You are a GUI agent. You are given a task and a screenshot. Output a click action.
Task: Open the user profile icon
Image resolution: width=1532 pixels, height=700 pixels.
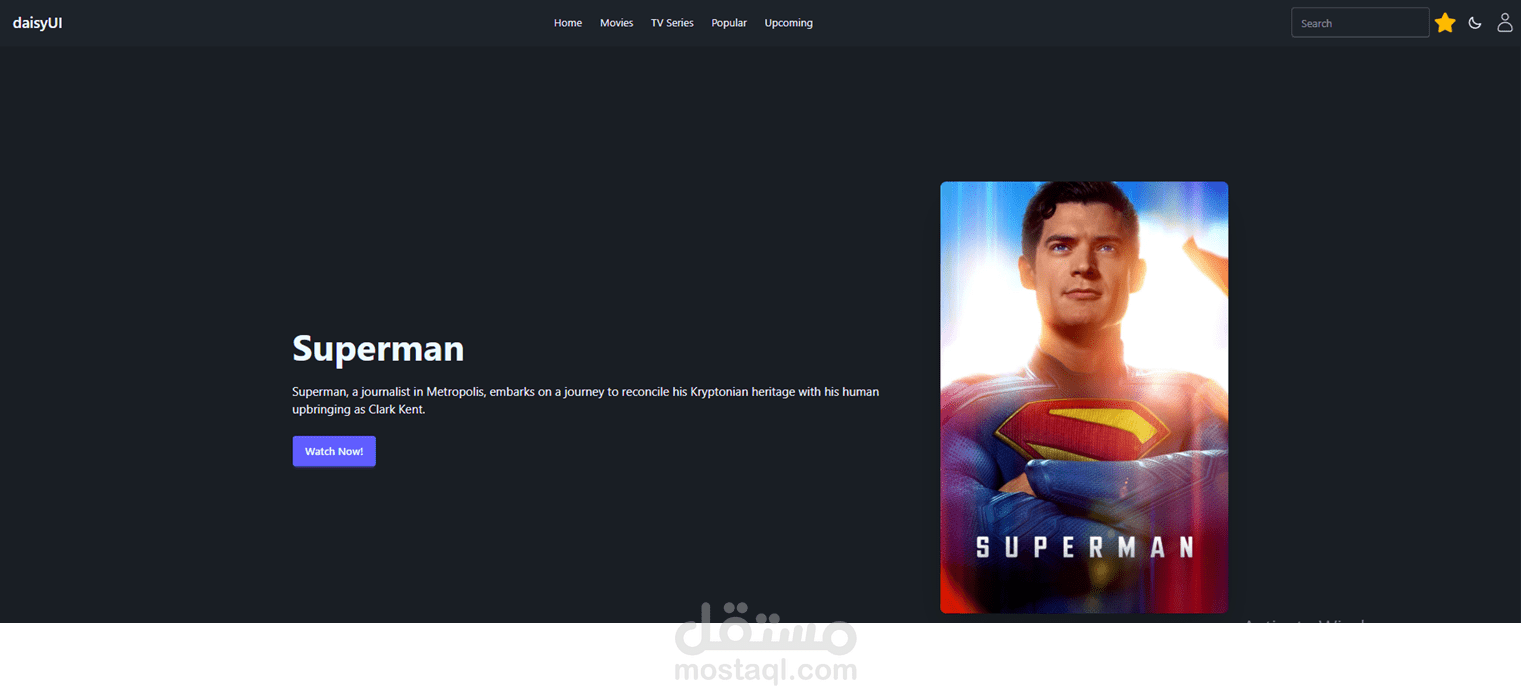[x=1504, y=22]
